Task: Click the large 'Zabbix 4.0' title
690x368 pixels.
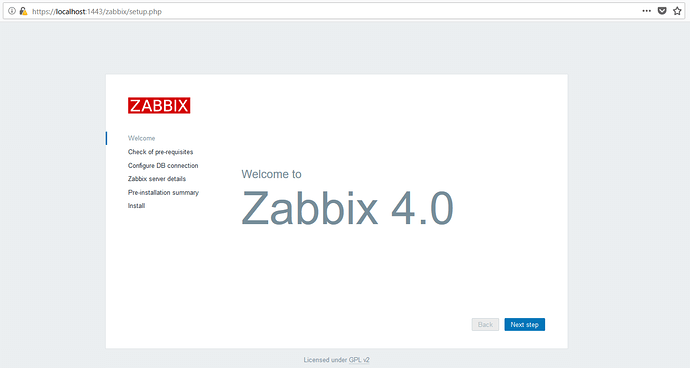Action: pyautogui.click(x=347, y=208)
